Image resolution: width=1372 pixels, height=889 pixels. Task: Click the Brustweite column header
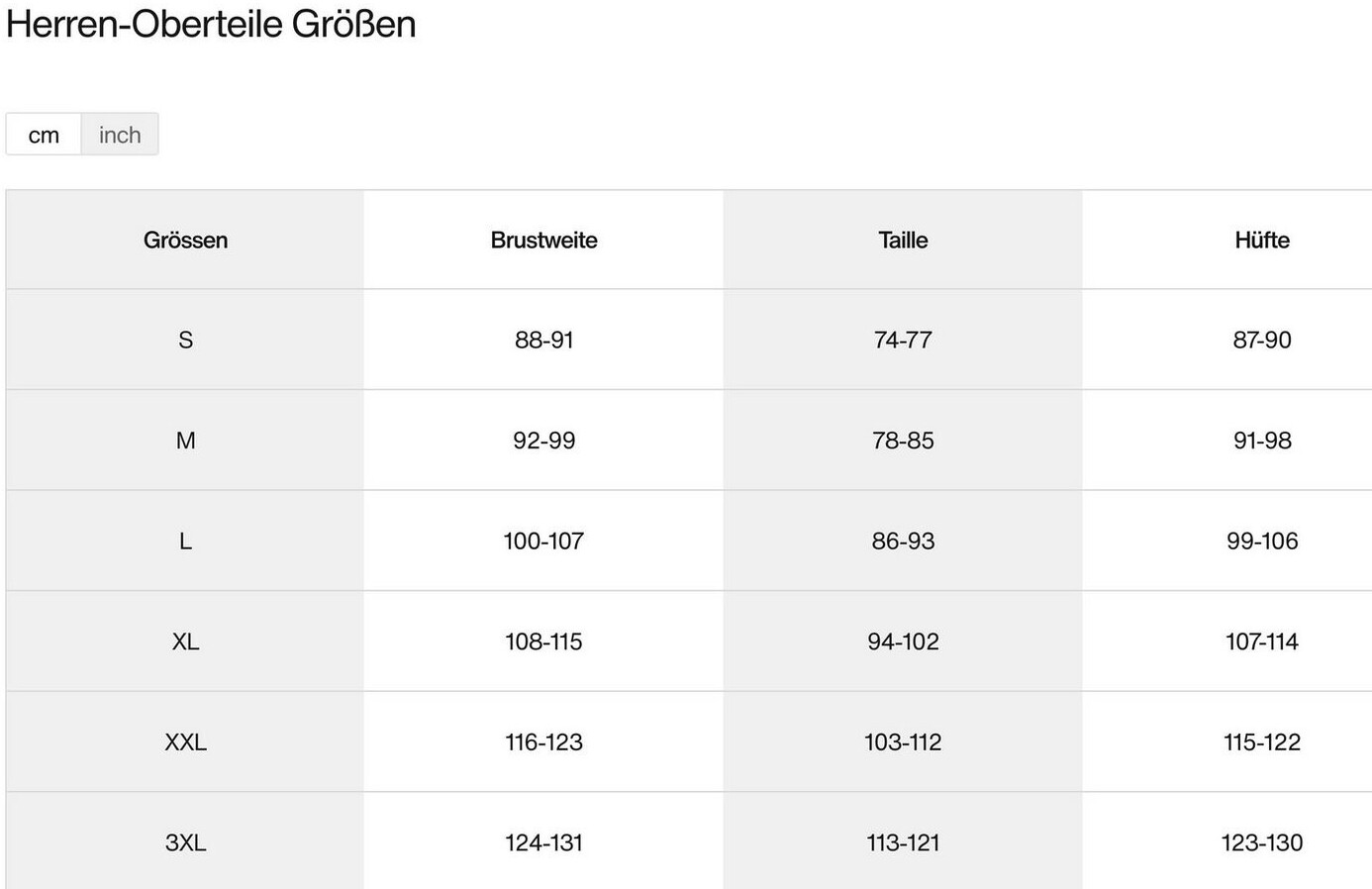(x=543, y=240)
